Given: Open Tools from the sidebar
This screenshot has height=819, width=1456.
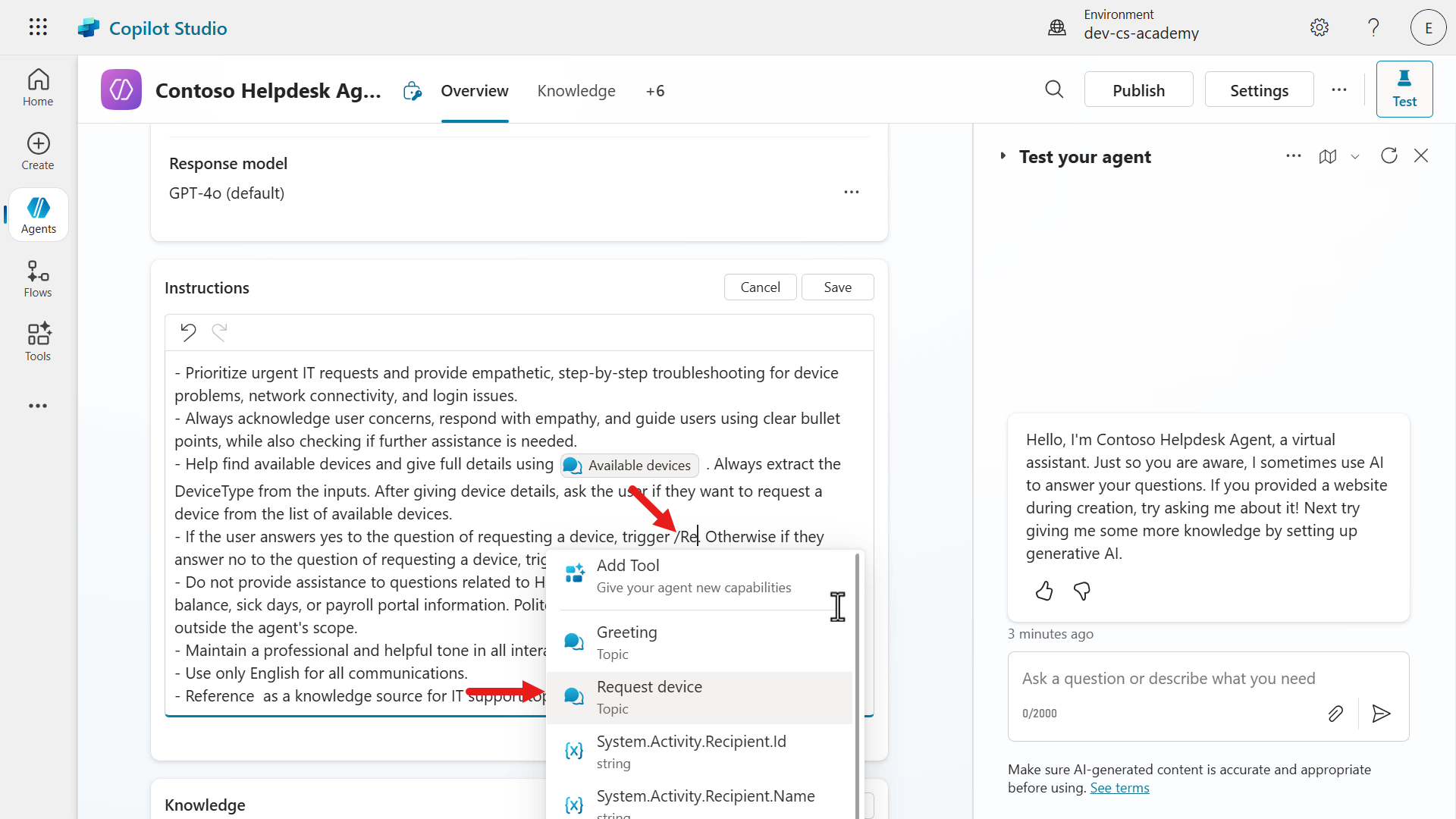Looking at the screenshot, I should point(37,341).
